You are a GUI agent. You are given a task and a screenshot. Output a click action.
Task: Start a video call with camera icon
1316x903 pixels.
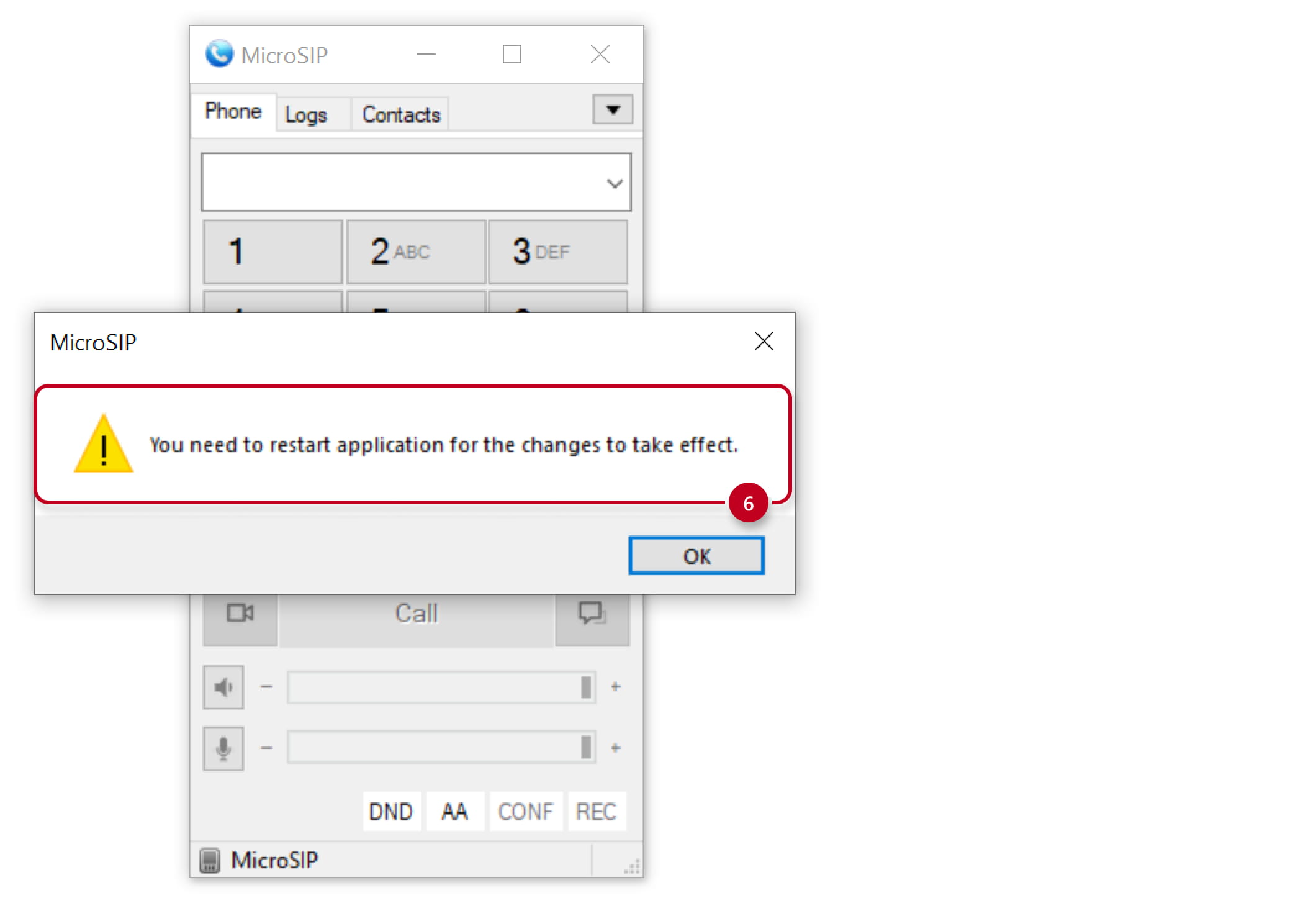pyautogui.click(x=240, y=619)
